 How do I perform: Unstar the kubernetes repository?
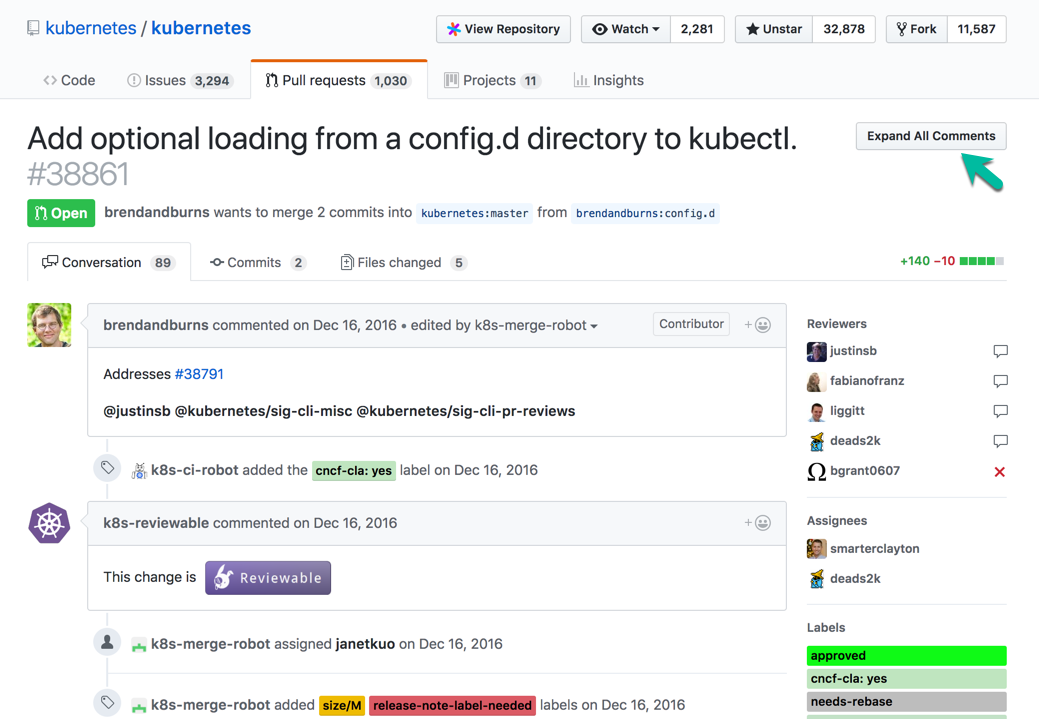coord(774,29)
